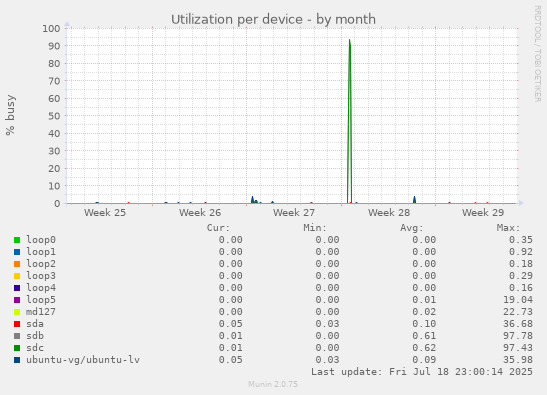Click the sda red color swatch

[x=17, y=324]
